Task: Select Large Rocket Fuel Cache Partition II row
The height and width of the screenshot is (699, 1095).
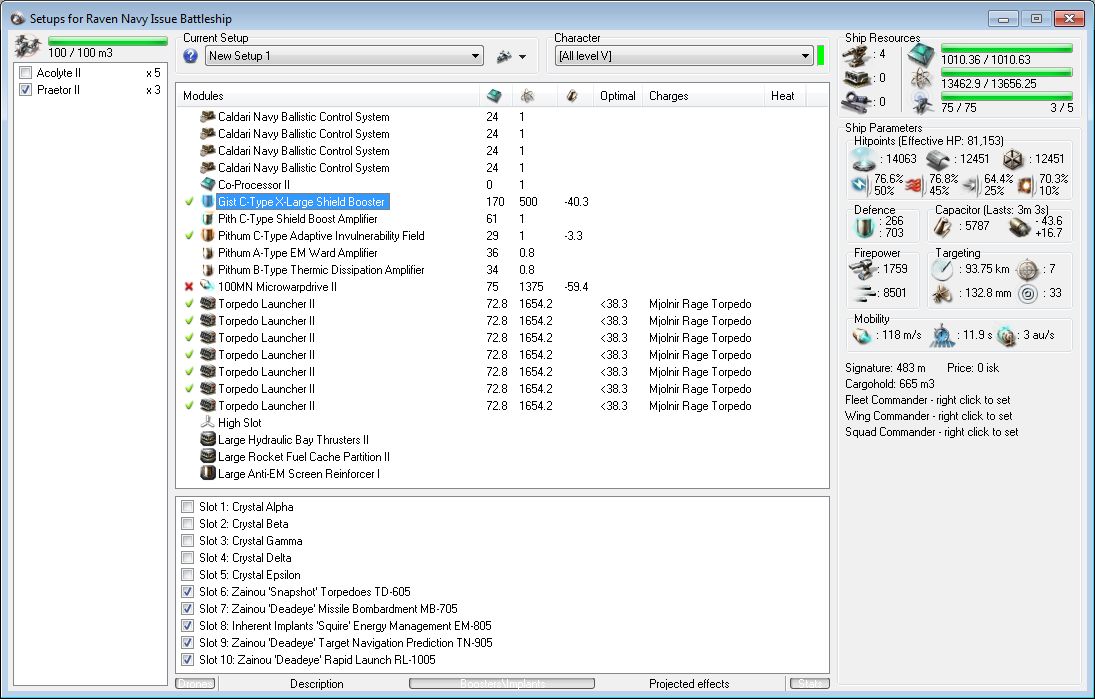Action: (502, 456)
